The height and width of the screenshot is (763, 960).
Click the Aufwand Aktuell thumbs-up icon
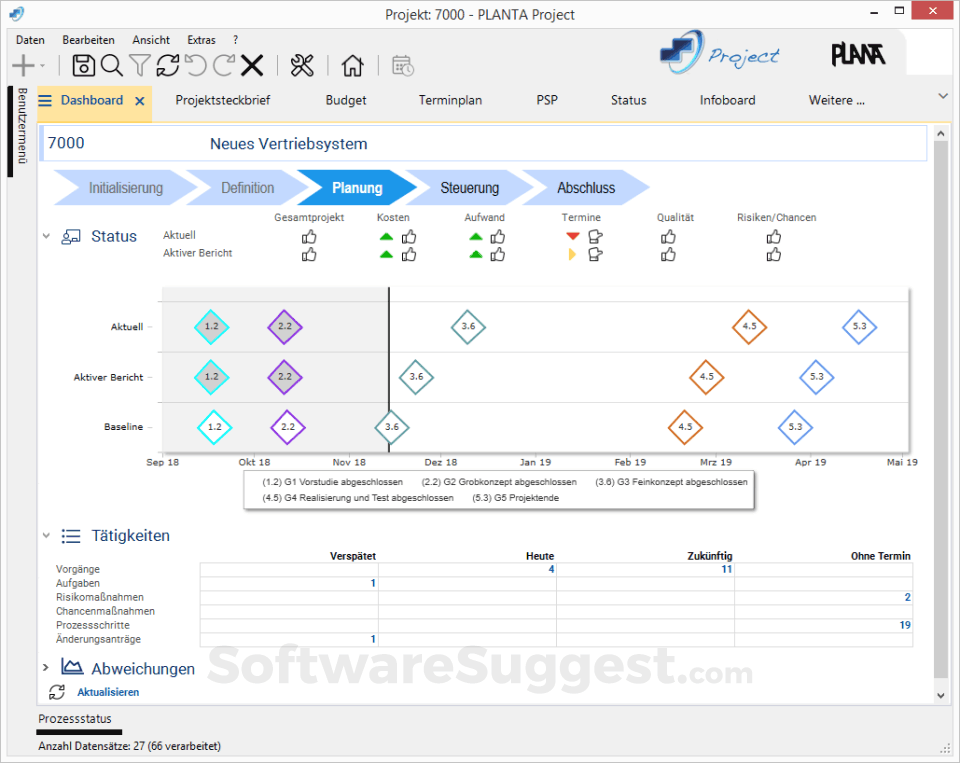498,236
